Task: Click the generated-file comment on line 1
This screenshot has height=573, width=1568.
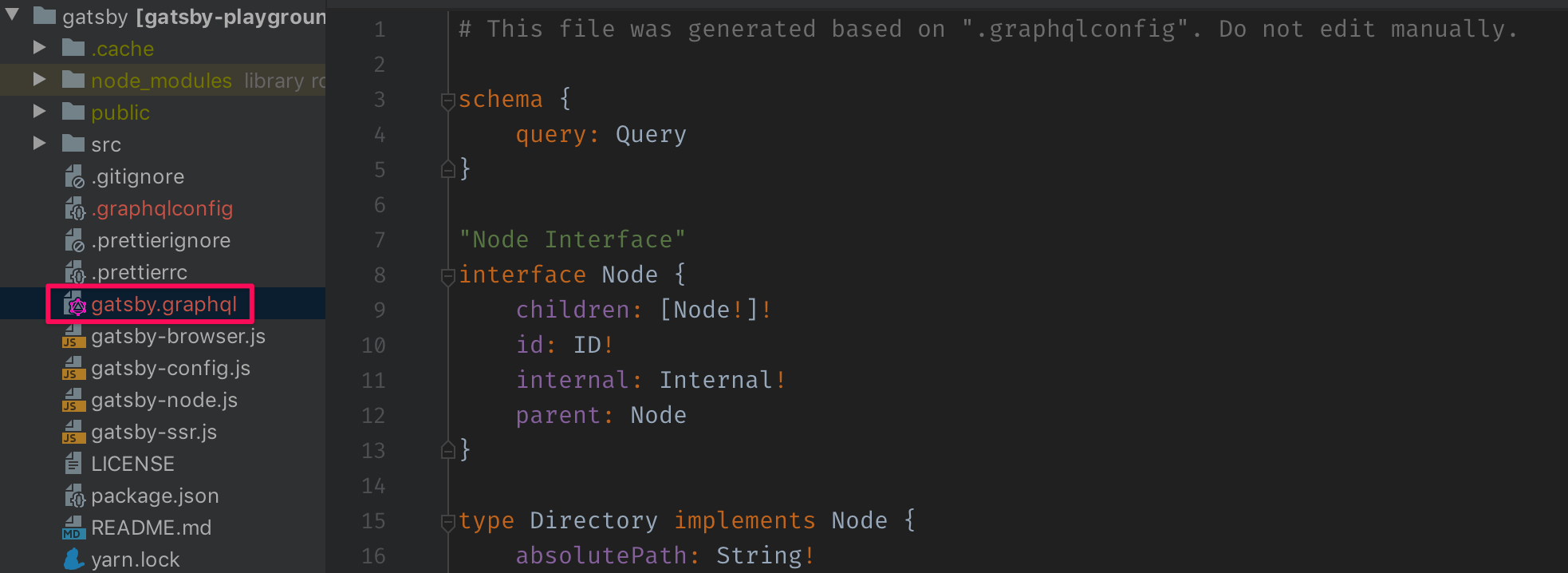Action: [988, 30]
